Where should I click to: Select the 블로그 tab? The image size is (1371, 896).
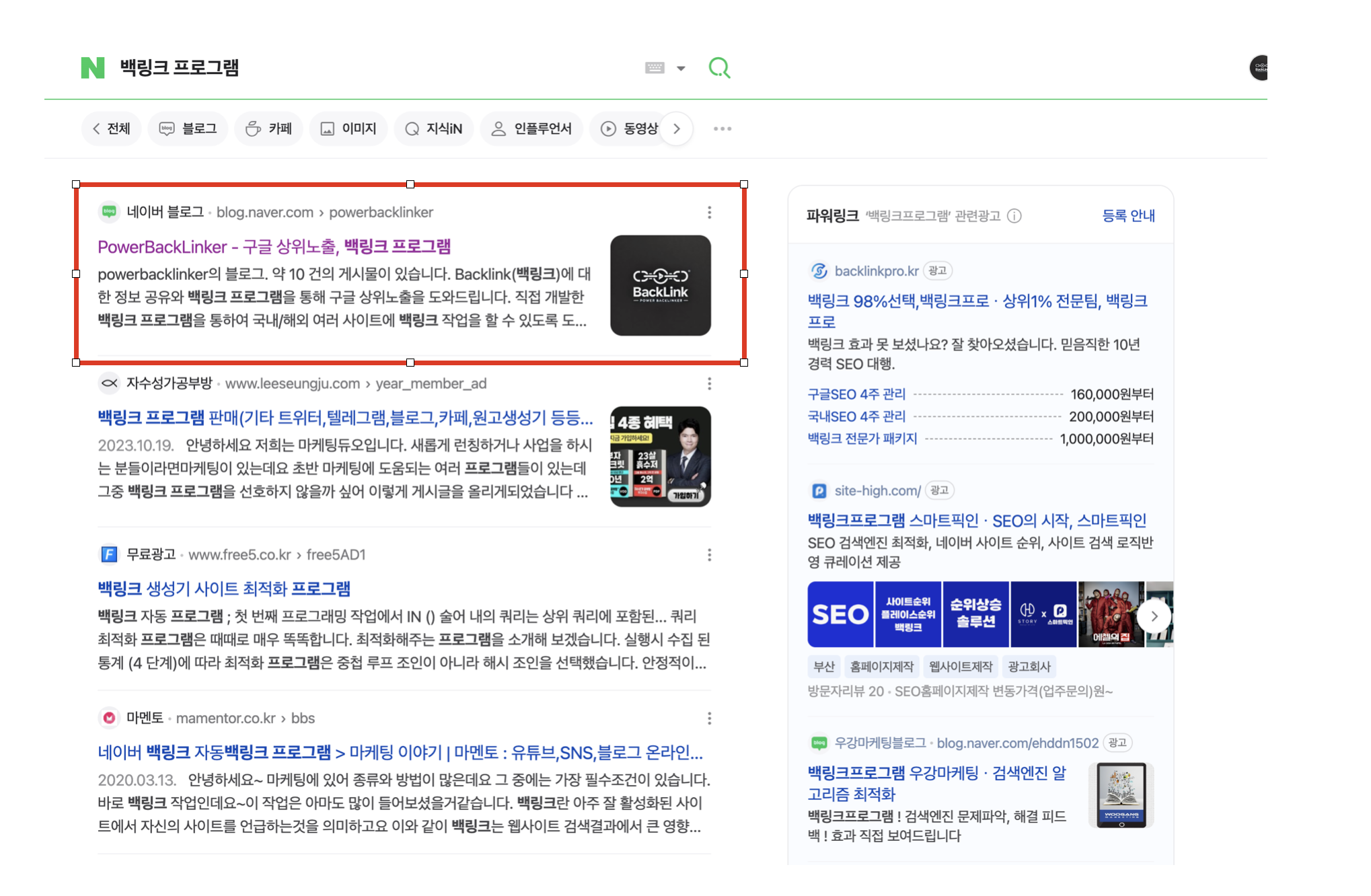188,128
